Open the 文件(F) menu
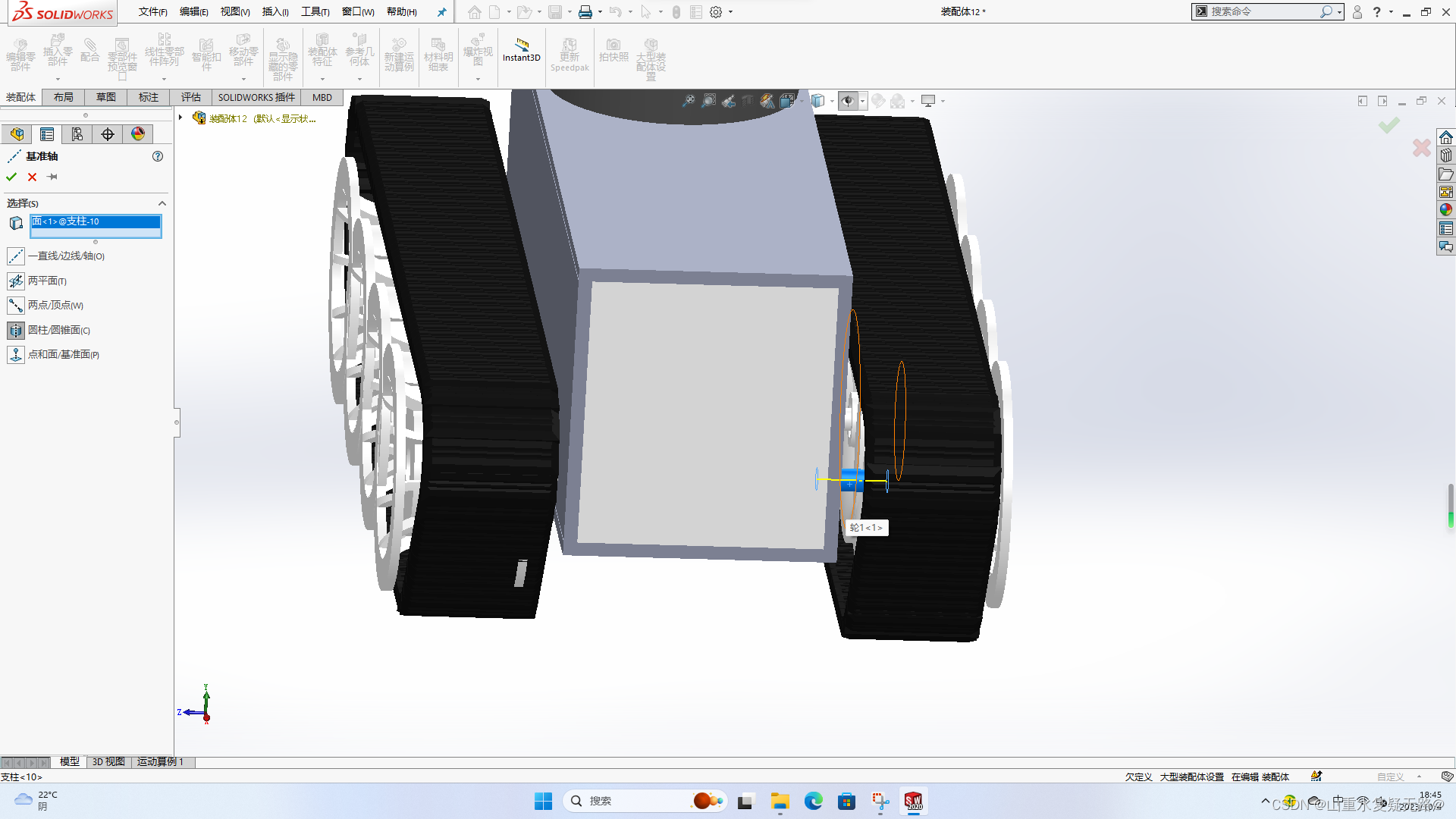The height and width of the screenshot is (819, 1456). pyautogui.click(x=153, y=11)
